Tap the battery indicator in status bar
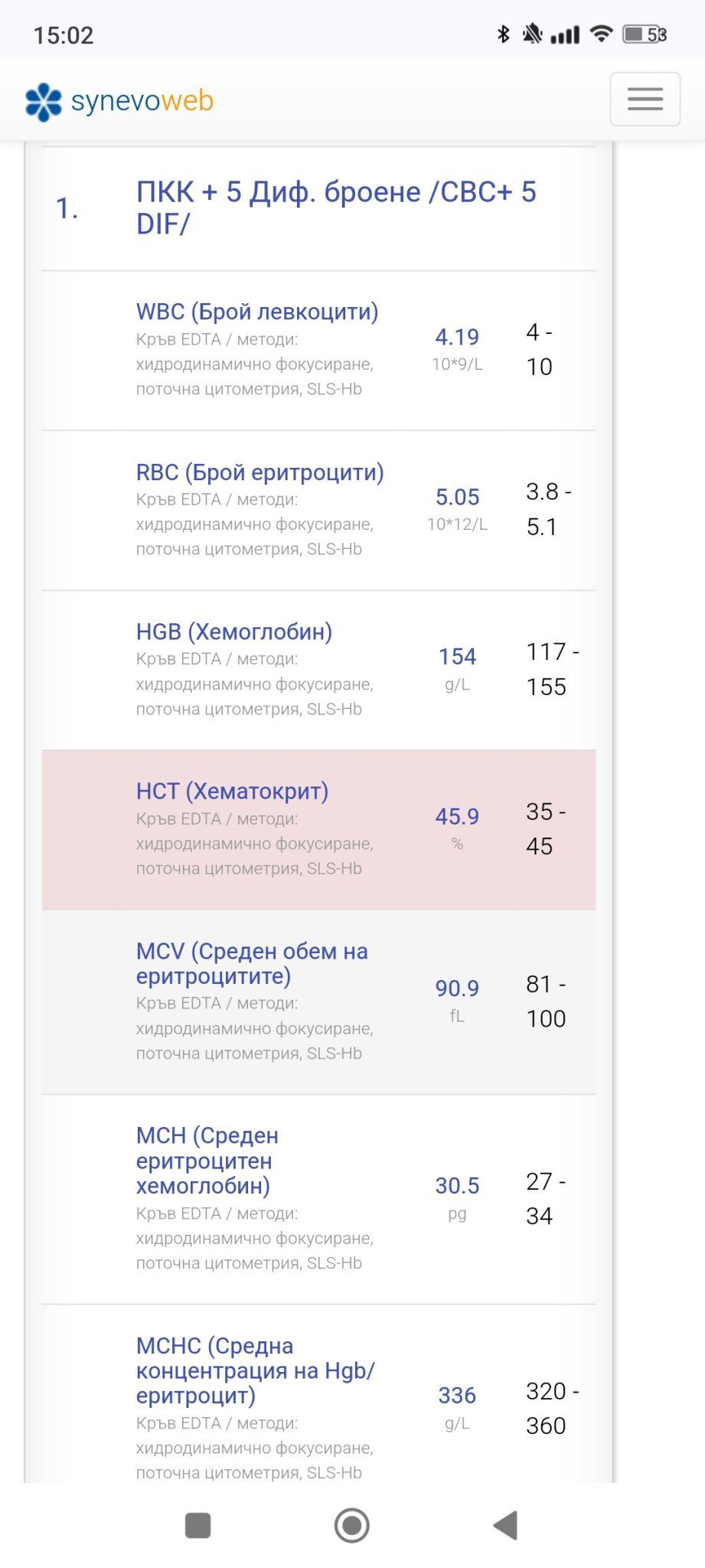Image resolution: width=705 pixels, height=1568 pixels. [644, 34]
